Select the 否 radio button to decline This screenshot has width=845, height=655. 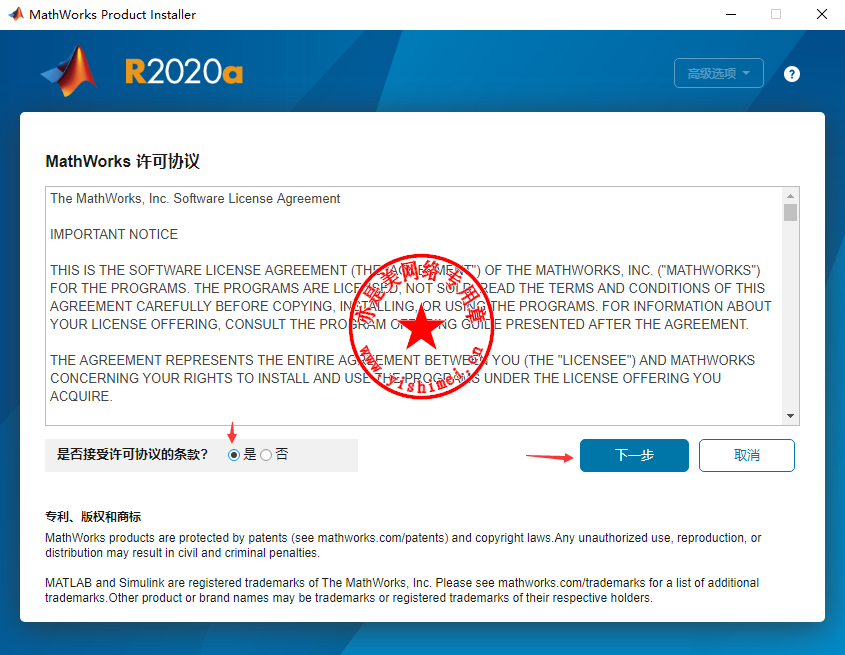click(x=266, y=455)
